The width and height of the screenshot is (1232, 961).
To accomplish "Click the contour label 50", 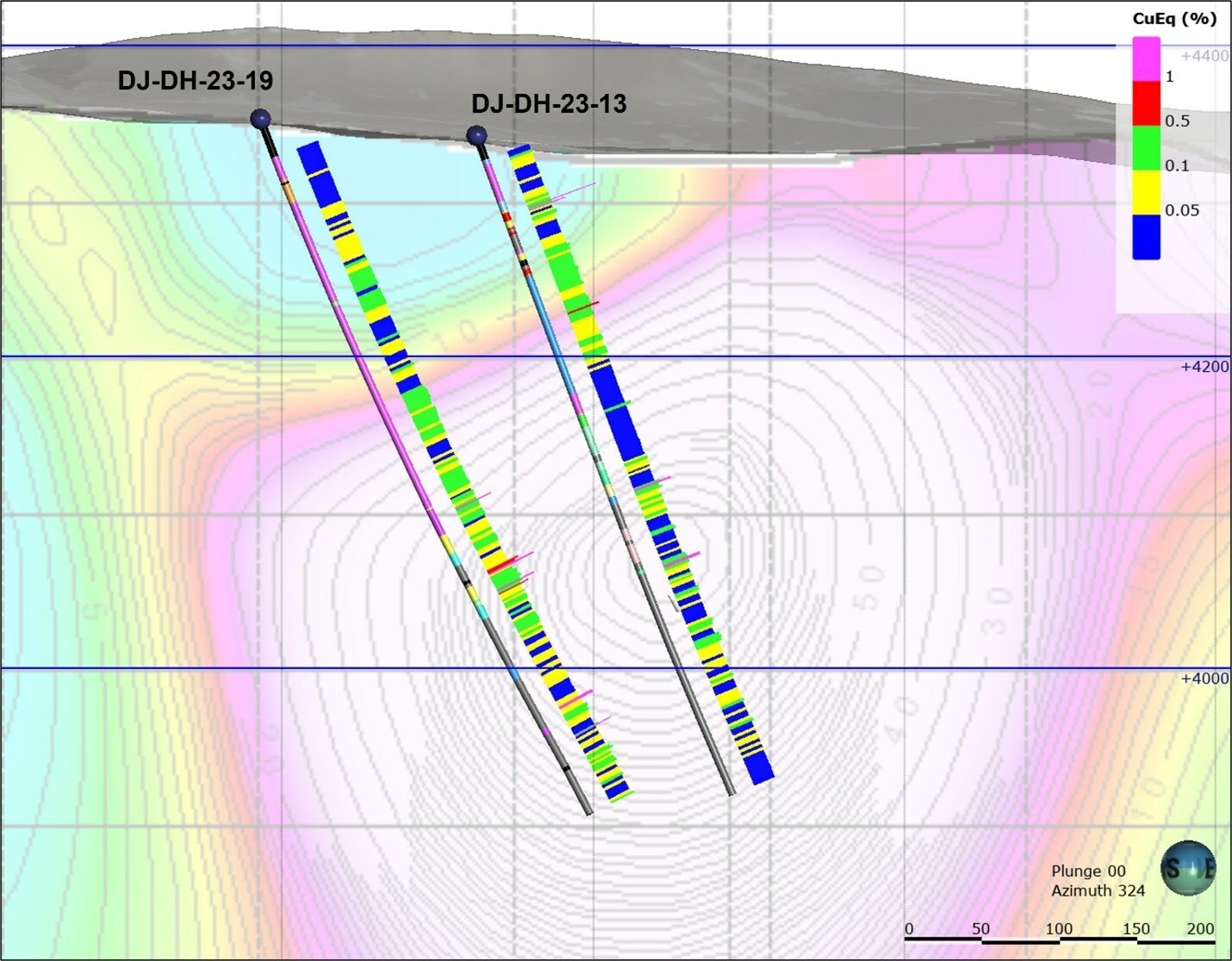I will click(x=872, y=586).
